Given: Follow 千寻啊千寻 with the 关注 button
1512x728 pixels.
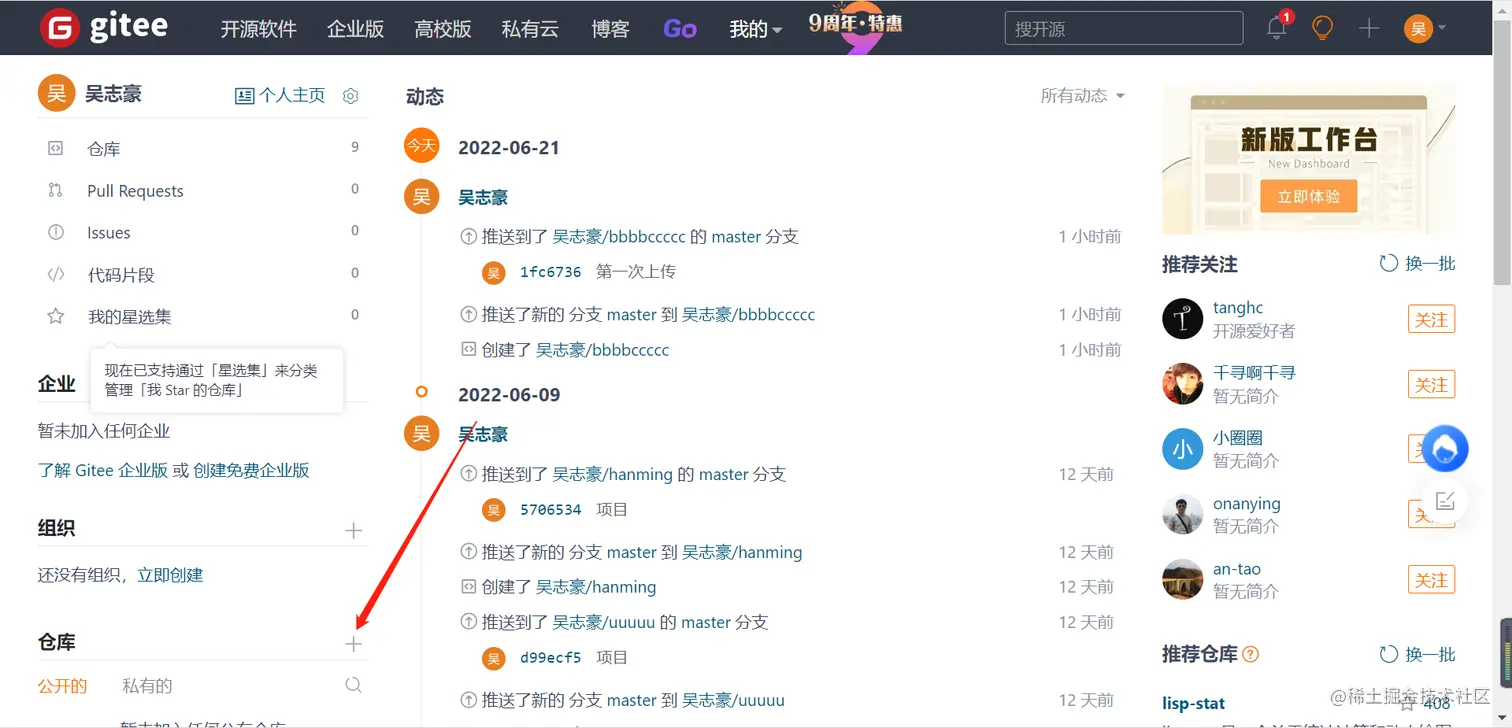Looking at the screenshot, I should coord(1431,384).
